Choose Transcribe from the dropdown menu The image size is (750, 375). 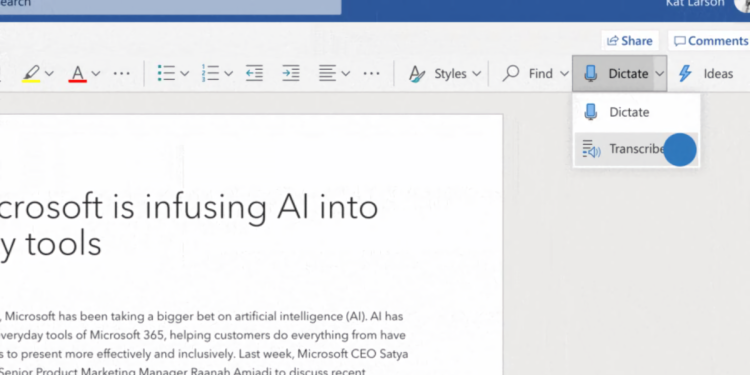[636, 149]
